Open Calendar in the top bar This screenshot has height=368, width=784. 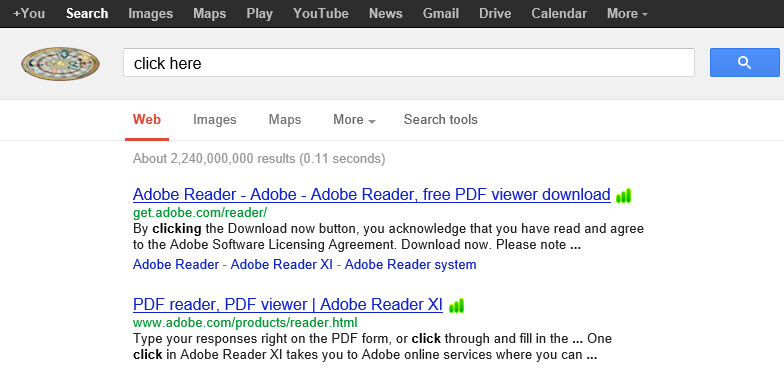pyautogui.click(x=559, y=14)
